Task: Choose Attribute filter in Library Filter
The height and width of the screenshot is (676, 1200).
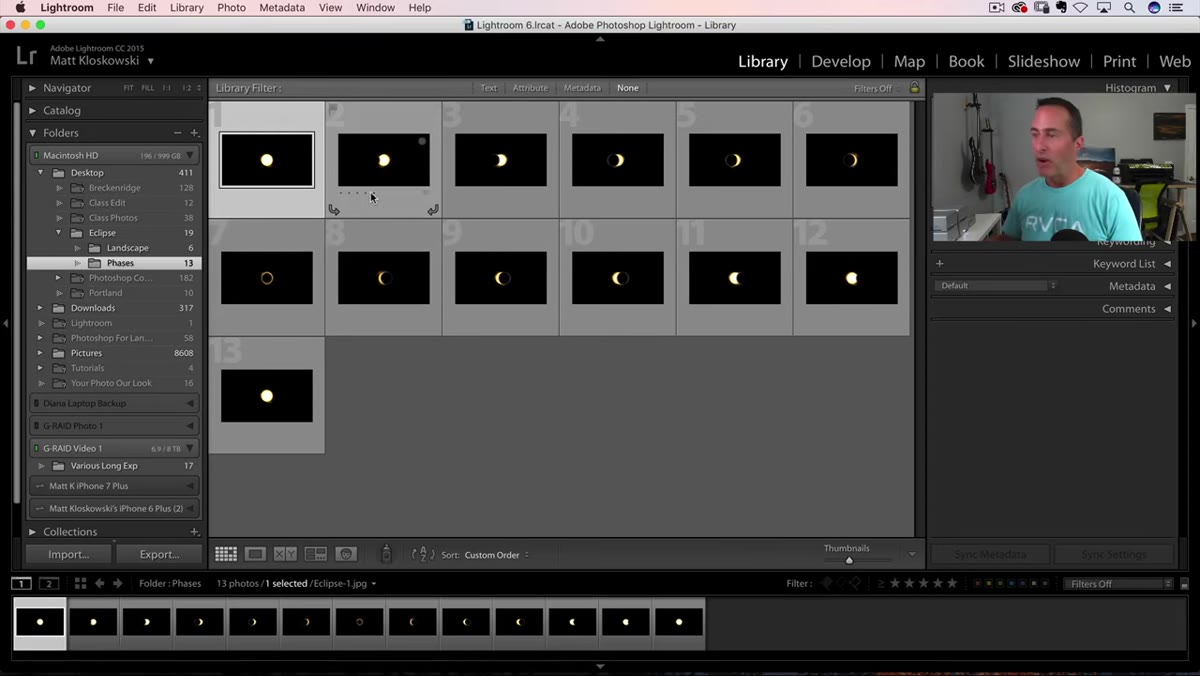Action: click(x=530, y=88)
